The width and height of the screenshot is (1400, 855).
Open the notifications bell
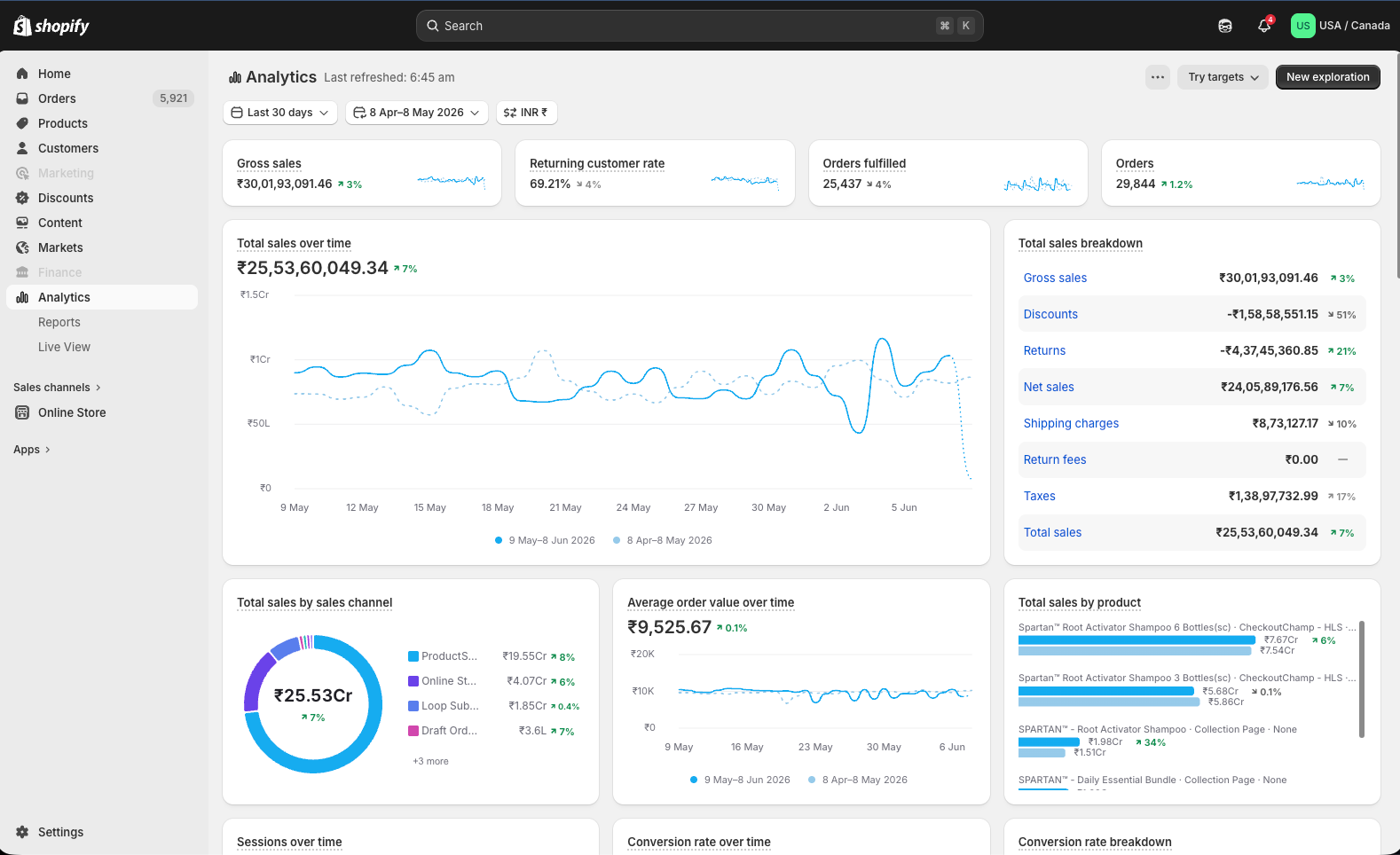click(1264, 26)
